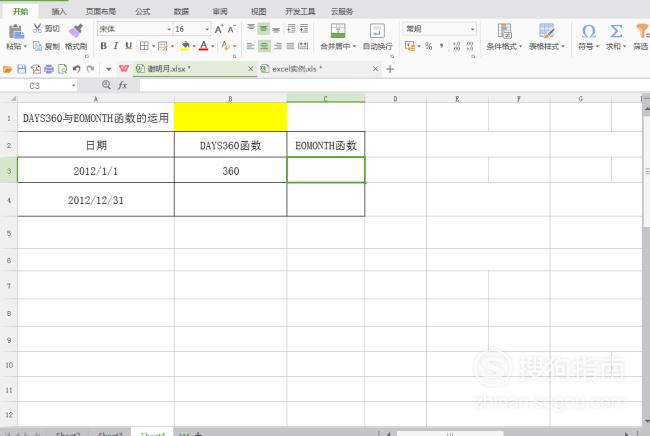650x436 pixels.
Task: Toggle center horizontal alignment
Action: click(x=264, y=46)
